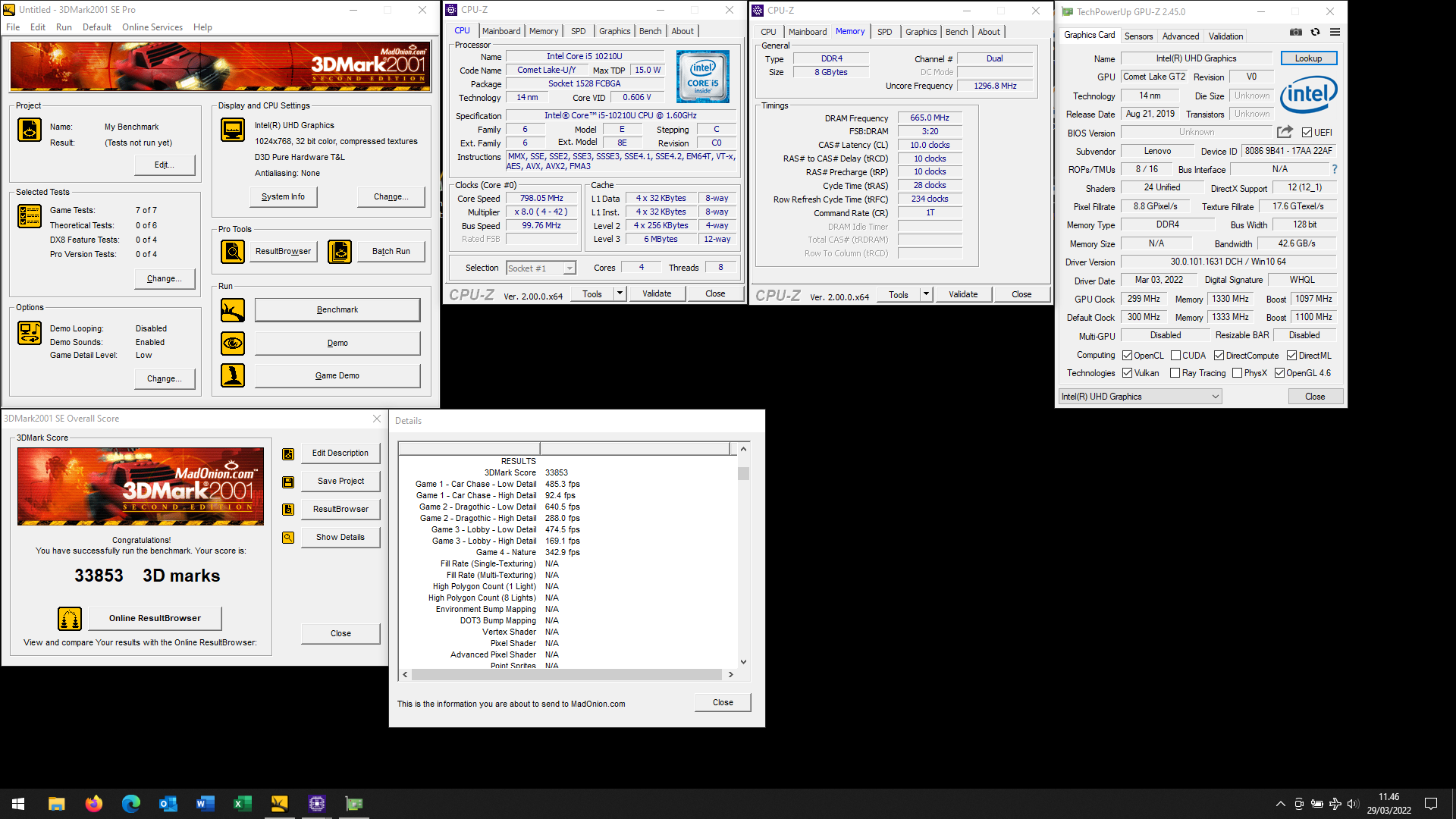Click the GPU-Z refresh icon
Screen dimensions: 1456x819
pos(1316,32)
